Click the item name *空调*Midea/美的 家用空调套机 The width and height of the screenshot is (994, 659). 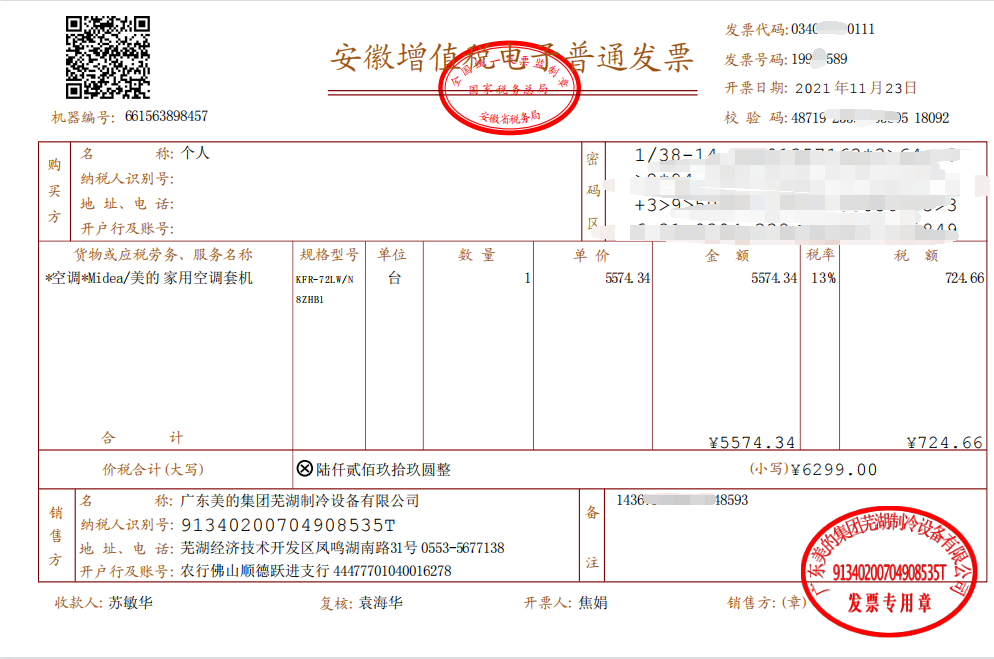point(149,278)
